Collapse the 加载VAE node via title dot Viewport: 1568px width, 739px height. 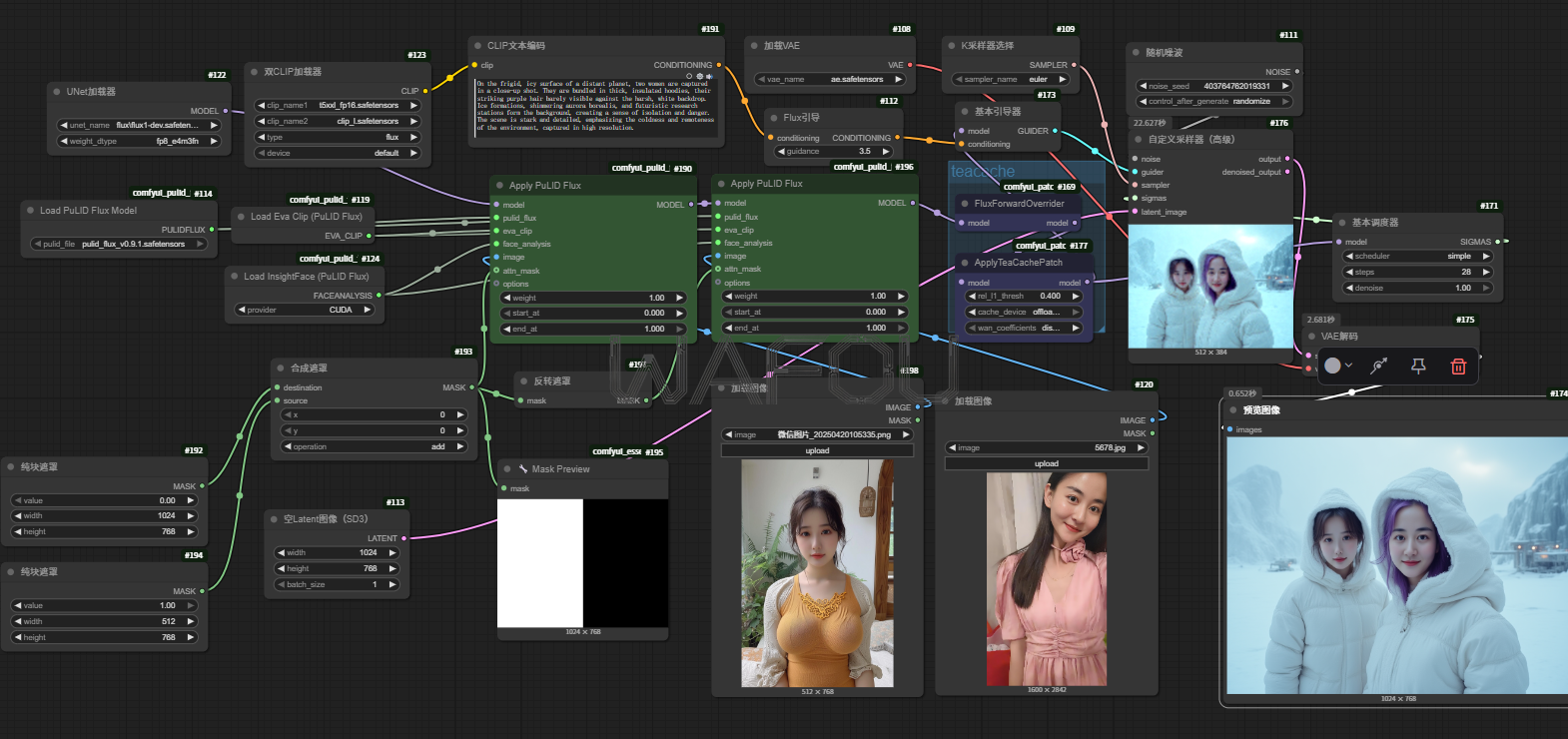pyautogui.click(x=754, y=46)
